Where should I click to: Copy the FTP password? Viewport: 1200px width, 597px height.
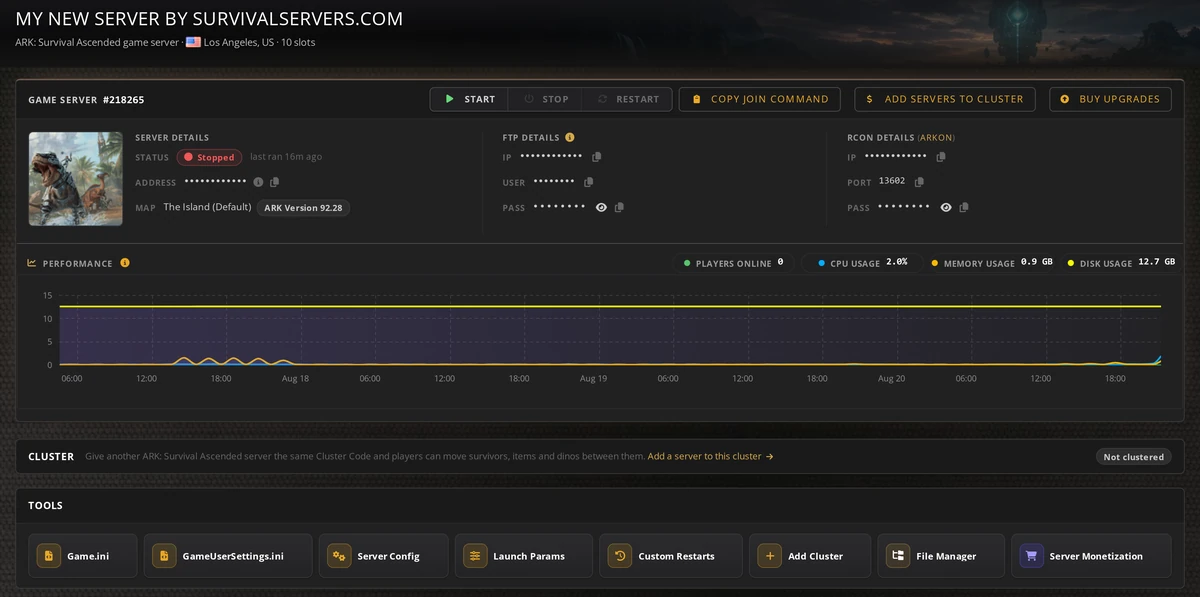[620, 207]
